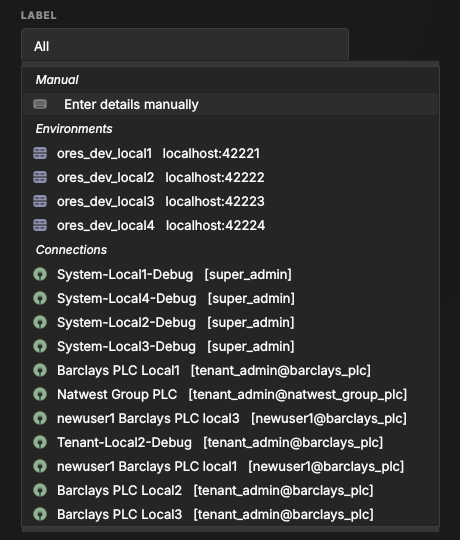Select Tenant-Local2-Debug connection
The image size is (460, 540).
click(x=231, y=443)
